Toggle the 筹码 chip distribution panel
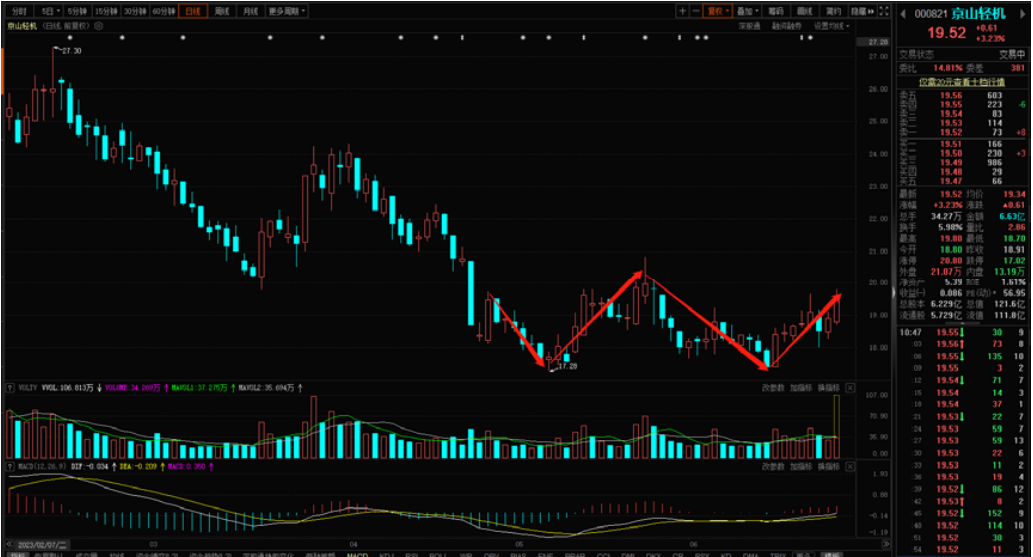Image resolution: width=1033 pixels, height=557 pixels. pyautogui.click(x=776, y=11)
